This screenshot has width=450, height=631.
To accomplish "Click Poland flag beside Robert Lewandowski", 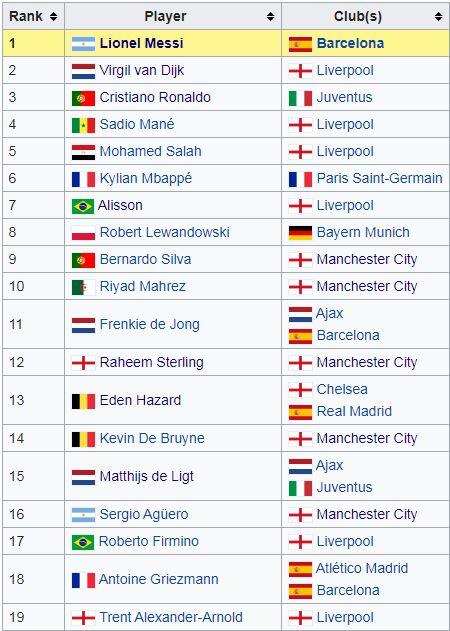I will coord(83,233).
